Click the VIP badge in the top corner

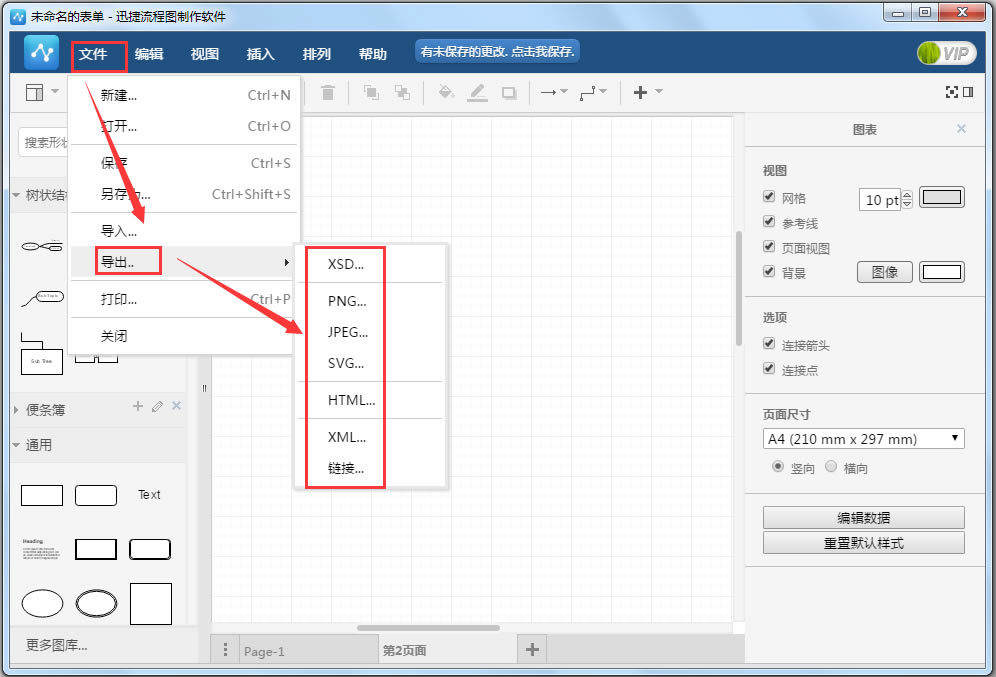pos(944,52)
